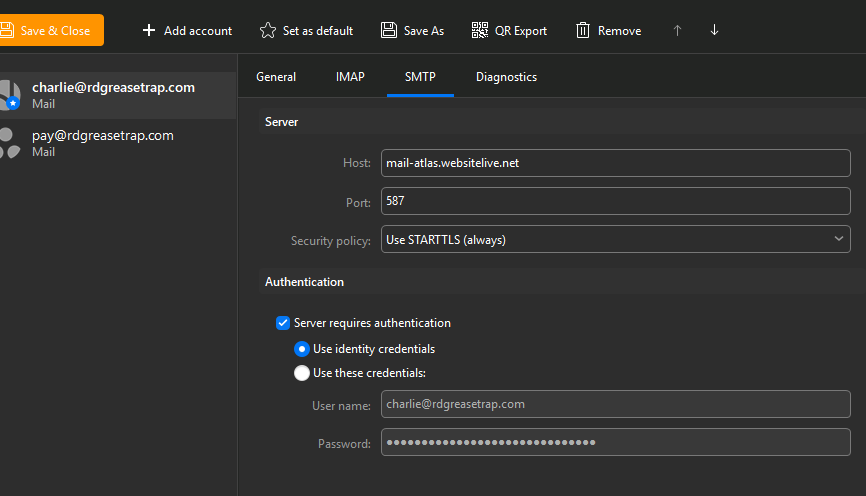Go to the Diagnostics tab
Screen dimensions: 866x496
[x=506, y=77]
